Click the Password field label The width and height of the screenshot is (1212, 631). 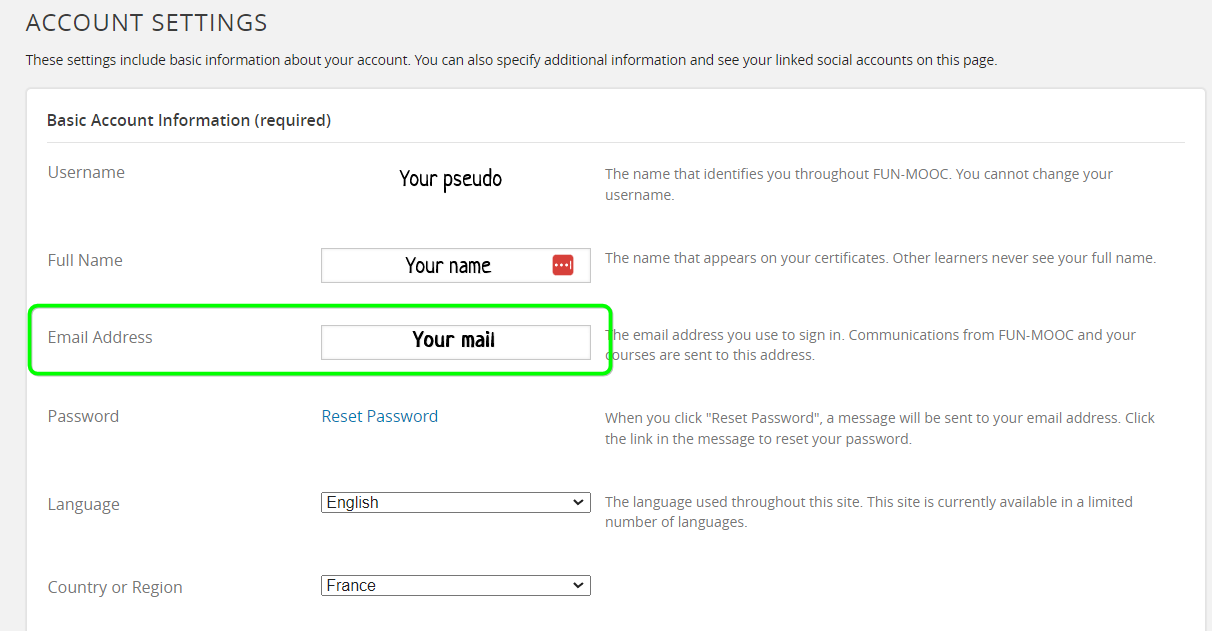83,416
